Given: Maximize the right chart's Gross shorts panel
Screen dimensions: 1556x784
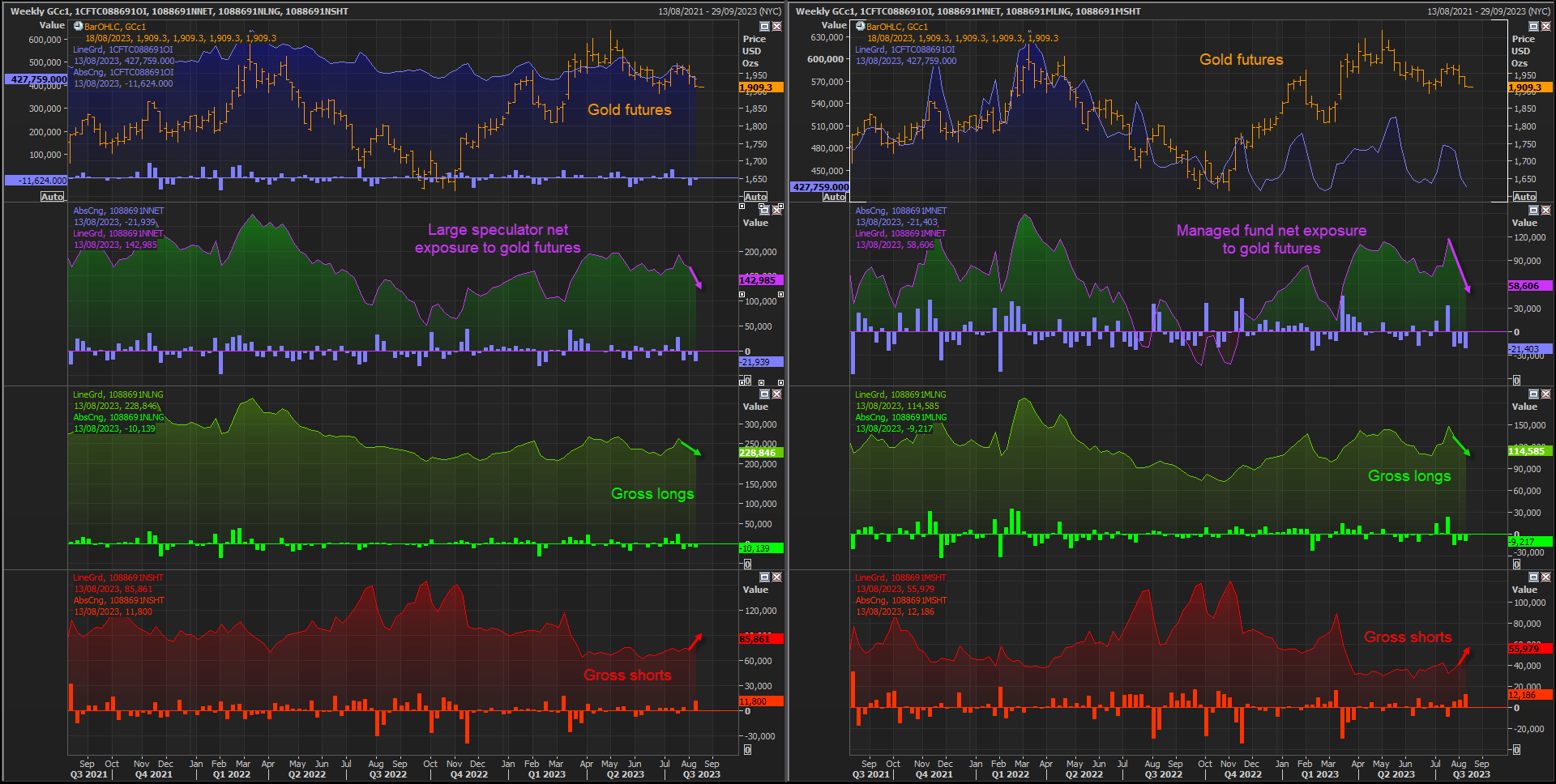Looking at the screenshot, I should (x=1533, y=577).
